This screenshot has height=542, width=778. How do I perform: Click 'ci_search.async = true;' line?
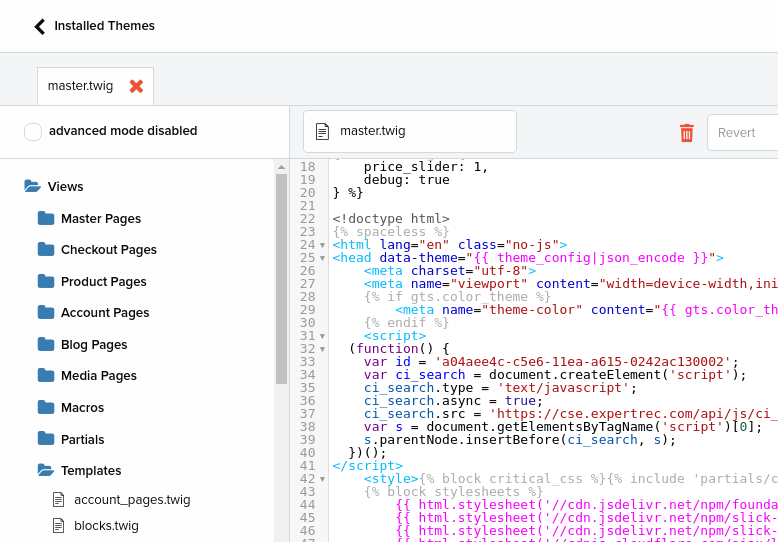[454, 401]
